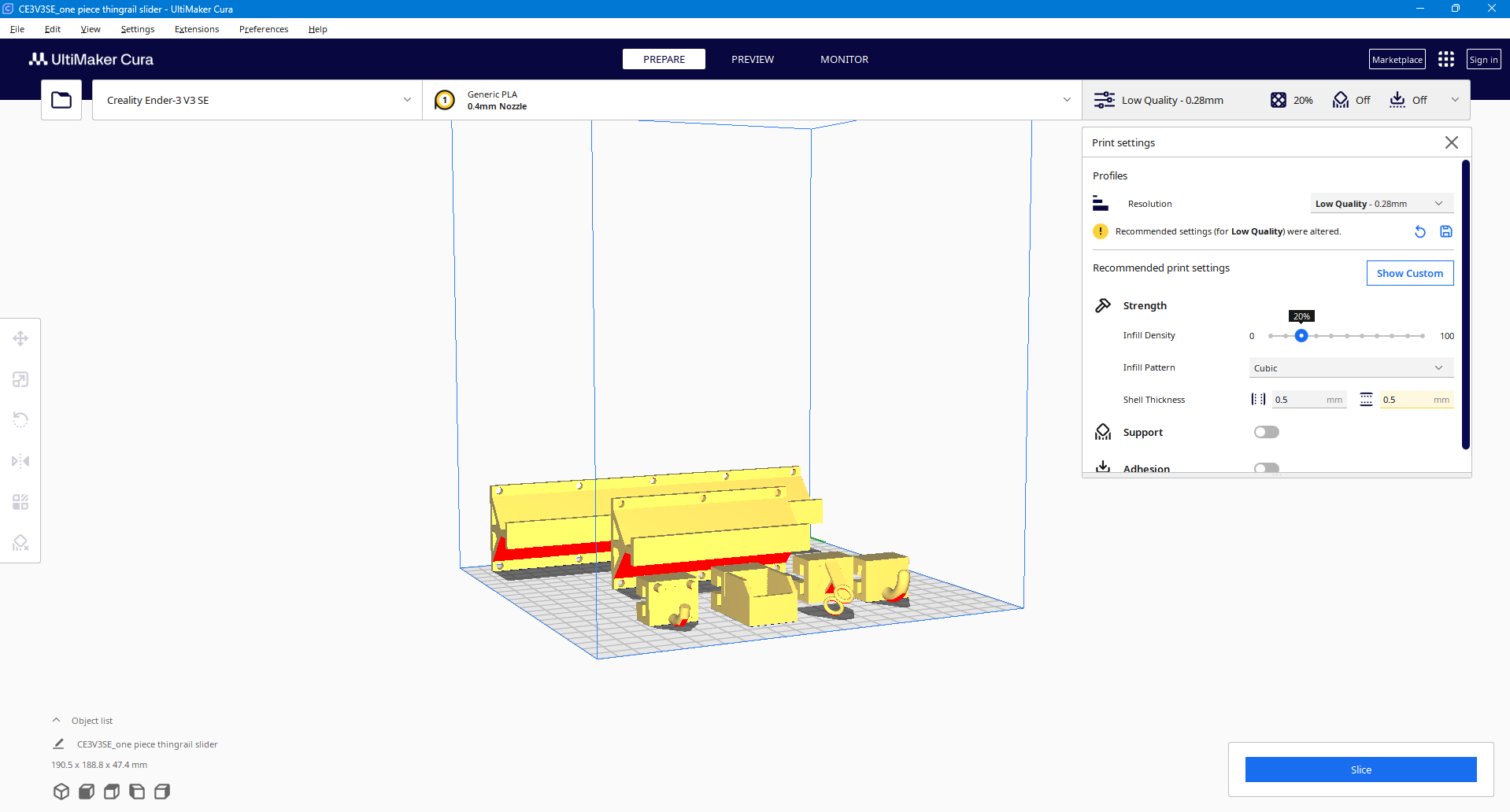1510x812 pixels.
Task: Toggle Support switch on
Action: (x=1267, y=432)
